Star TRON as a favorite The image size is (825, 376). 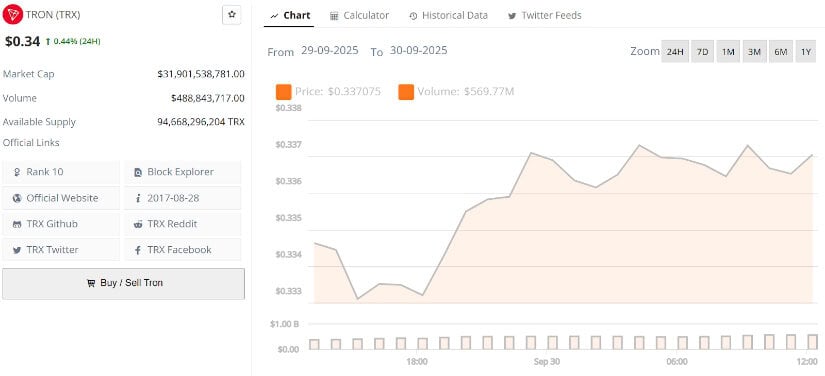[232, 15]
